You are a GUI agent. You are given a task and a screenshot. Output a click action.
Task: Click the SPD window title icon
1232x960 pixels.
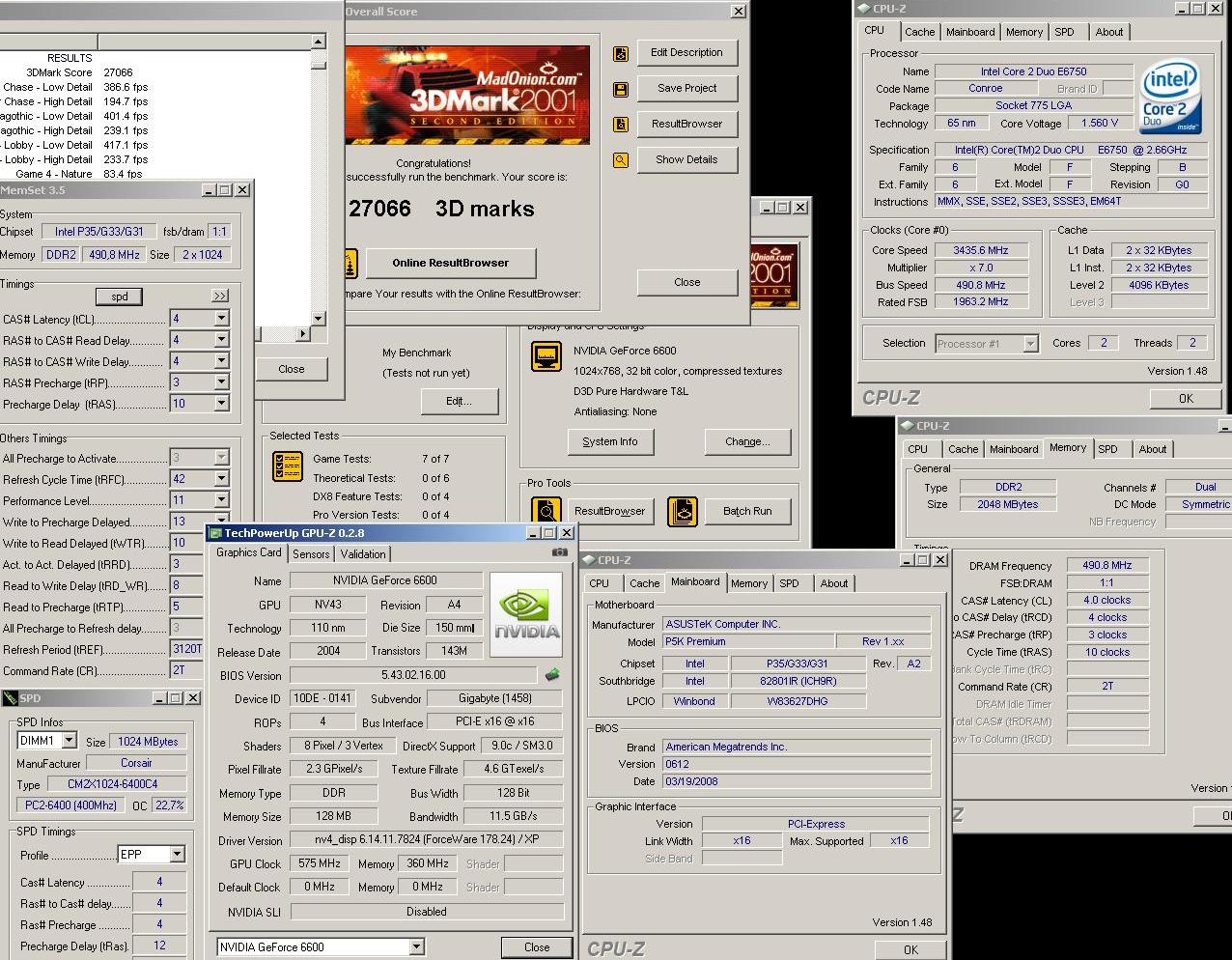pyautogui.click(x=10, y=698)
